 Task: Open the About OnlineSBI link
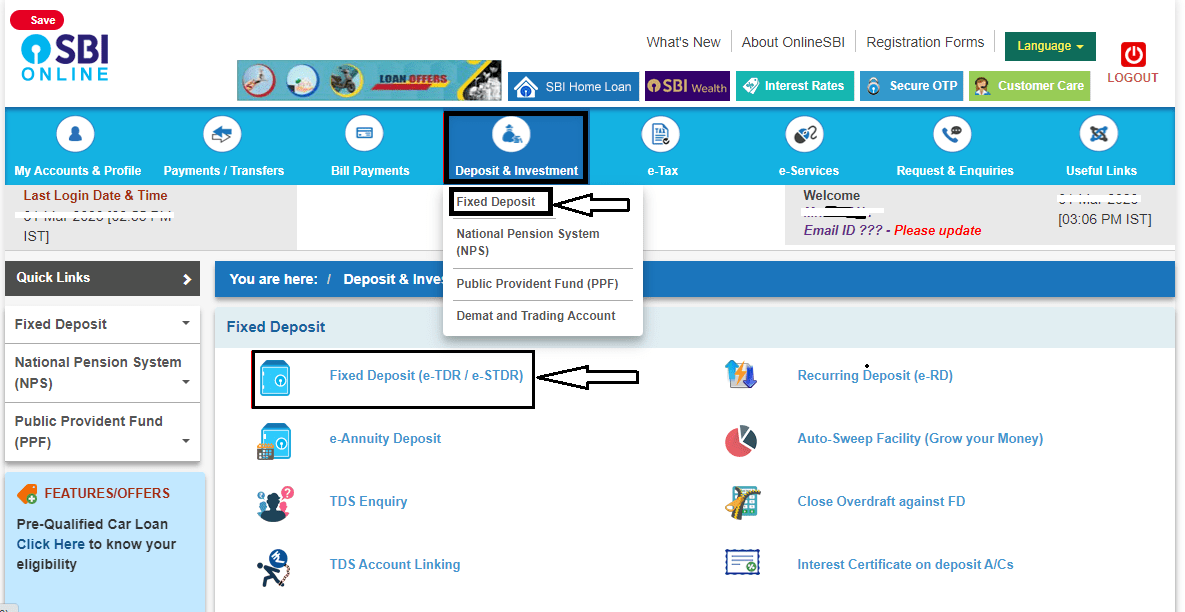coord(794,42)
